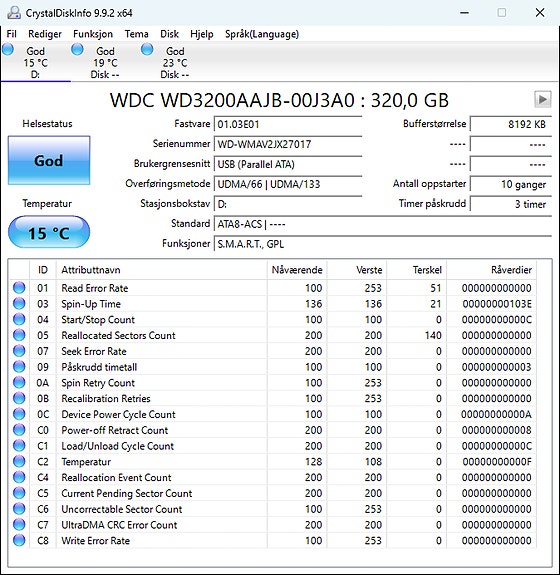The width and height of the screenshot is (560, 575).
Task: Click status orb for Write Error Rate row
Action: 19,540
